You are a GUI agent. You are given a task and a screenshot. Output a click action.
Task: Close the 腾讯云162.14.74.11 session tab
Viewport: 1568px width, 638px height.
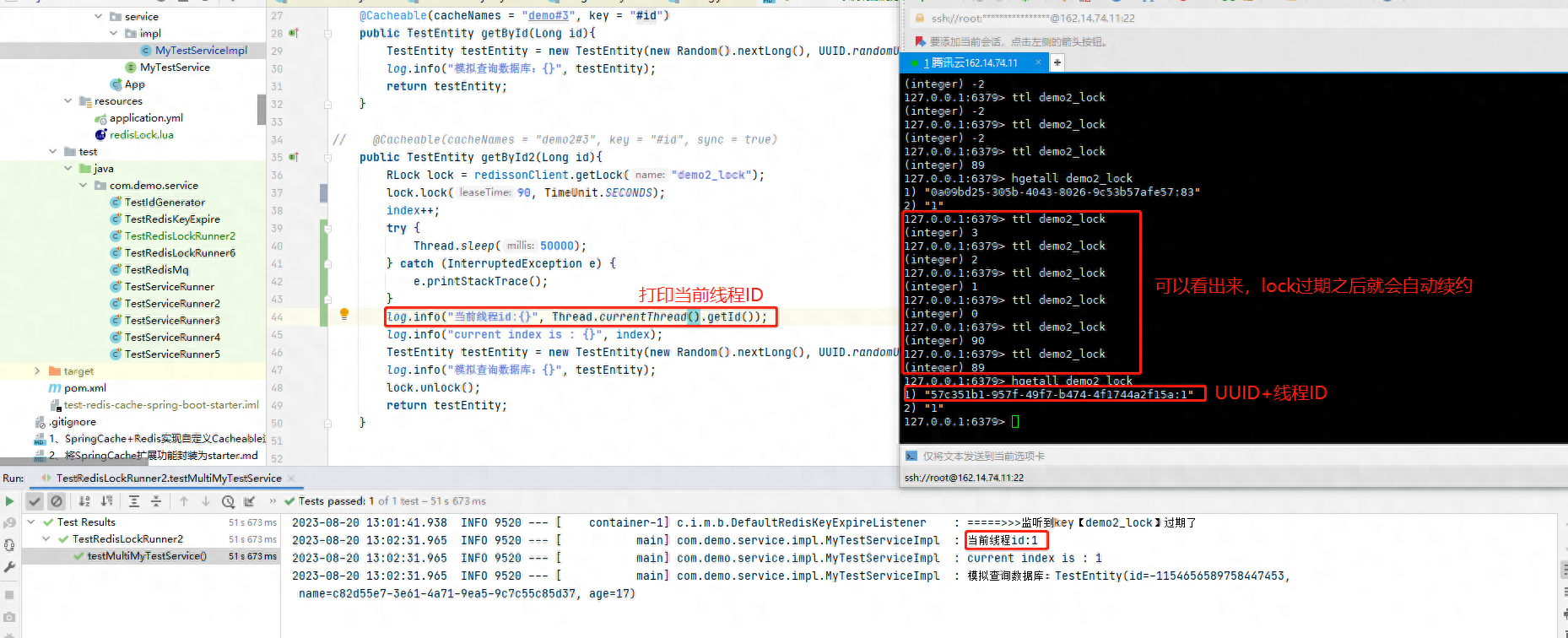coord(1038,62)
